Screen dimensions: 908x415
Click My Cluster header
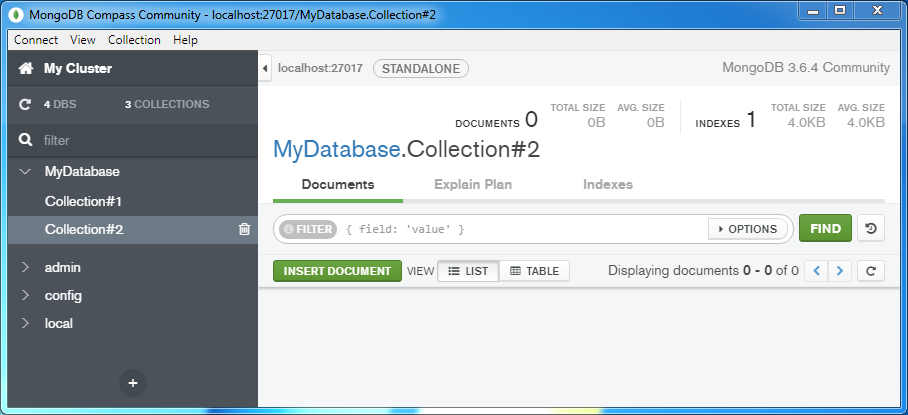(78, 69)
